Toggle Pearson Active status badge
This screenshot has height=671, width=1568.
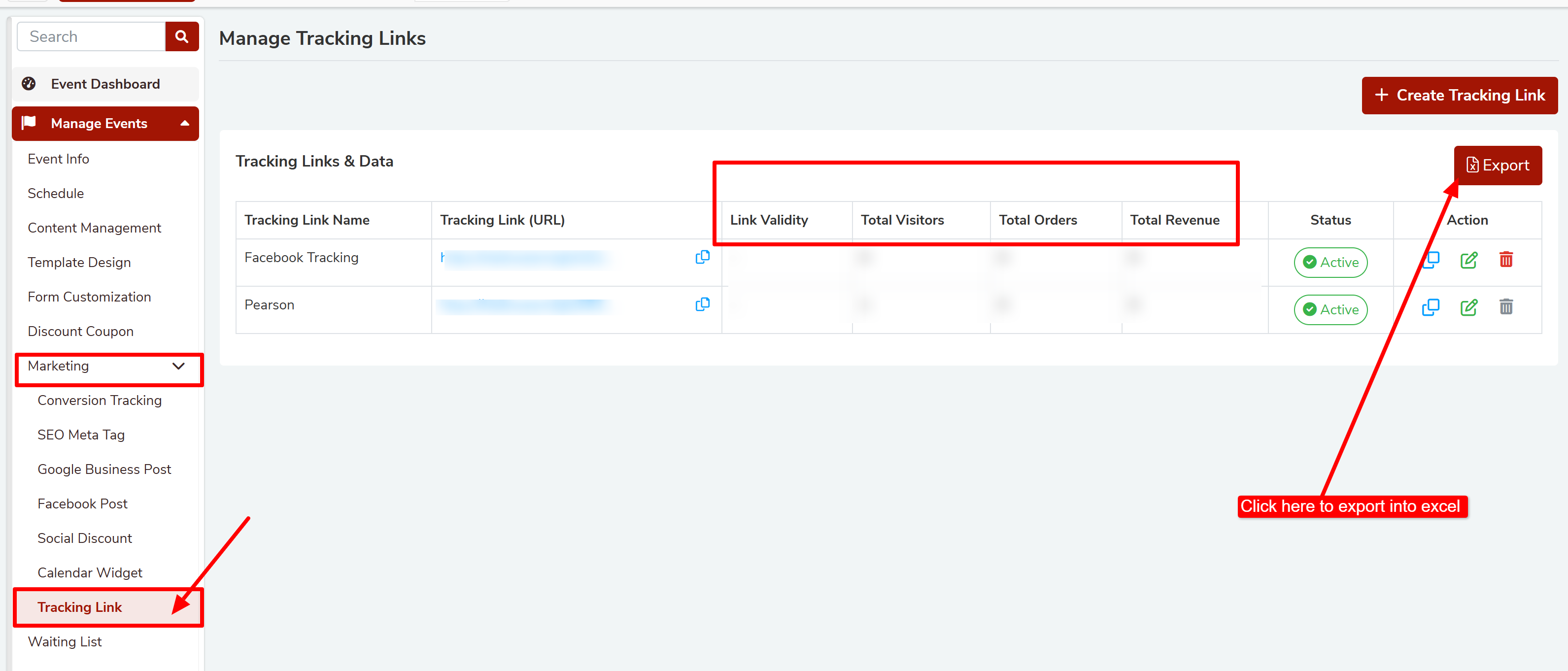tap(1330, 310)
